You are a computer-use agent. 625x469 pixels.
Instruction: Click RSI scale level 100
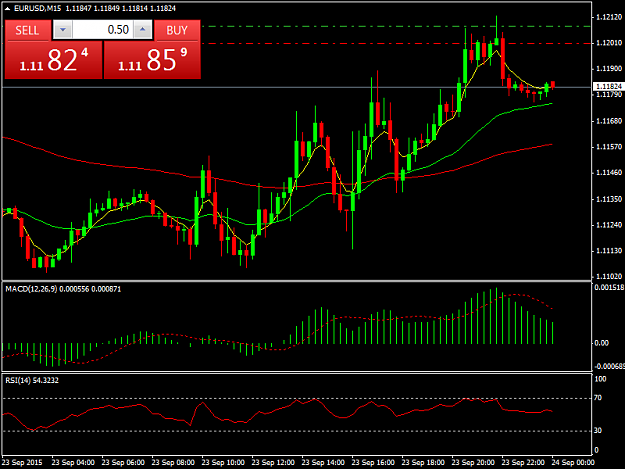[x=600, y=379]
